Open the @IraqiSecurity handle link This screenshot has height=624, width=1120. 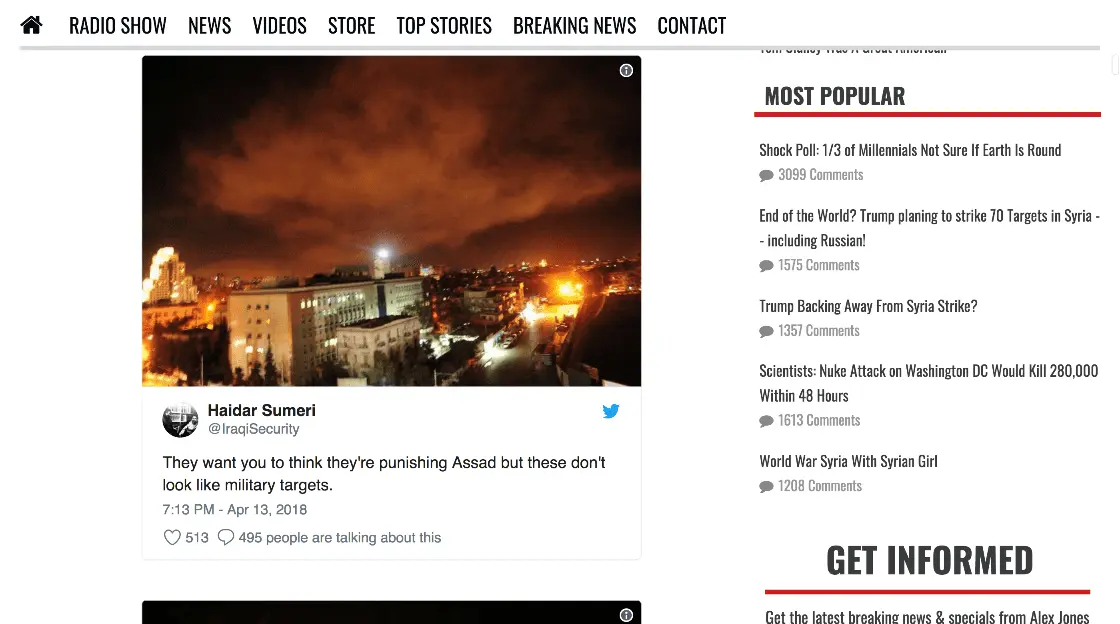tap(254, 429)
